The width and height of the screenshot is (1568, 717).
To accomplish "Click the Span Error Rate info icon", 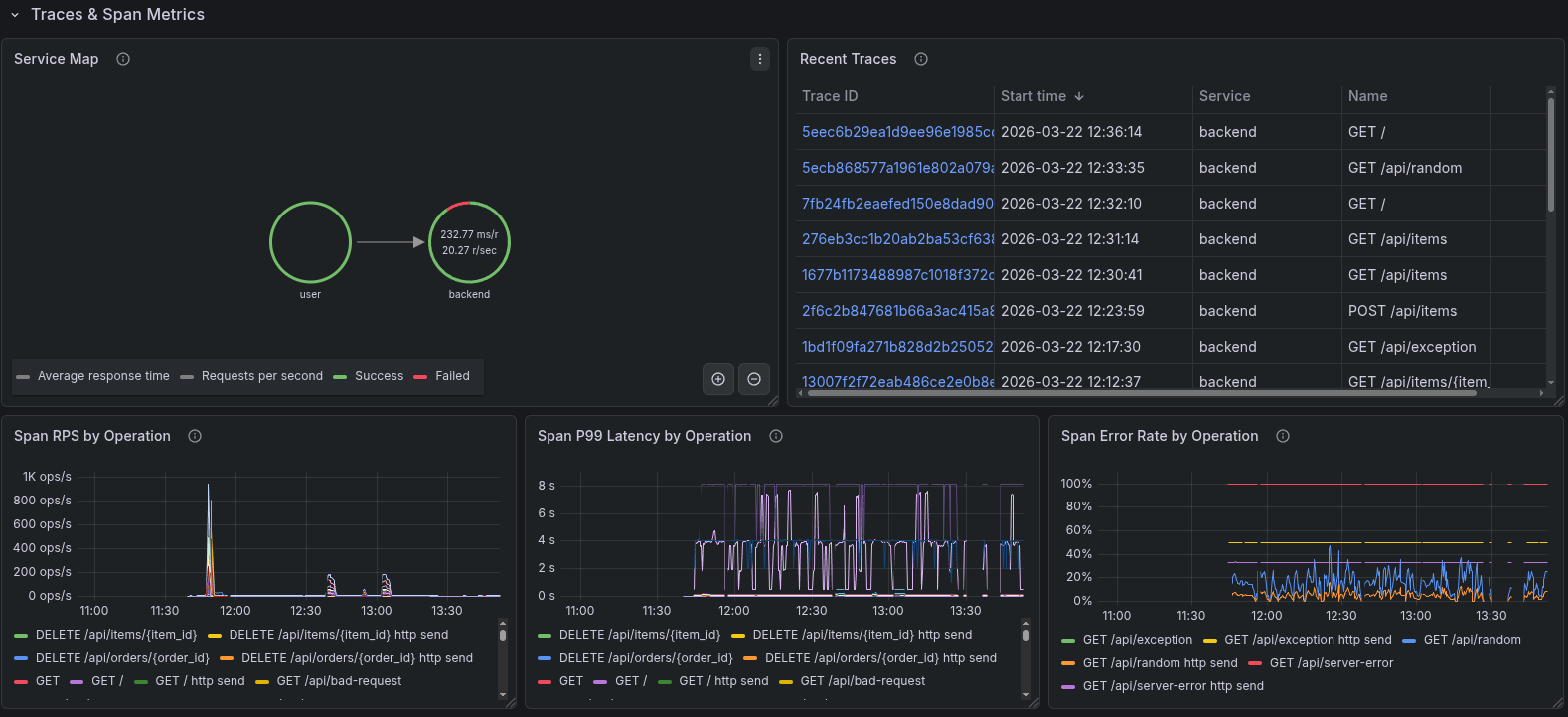I will coord(1283,436).
